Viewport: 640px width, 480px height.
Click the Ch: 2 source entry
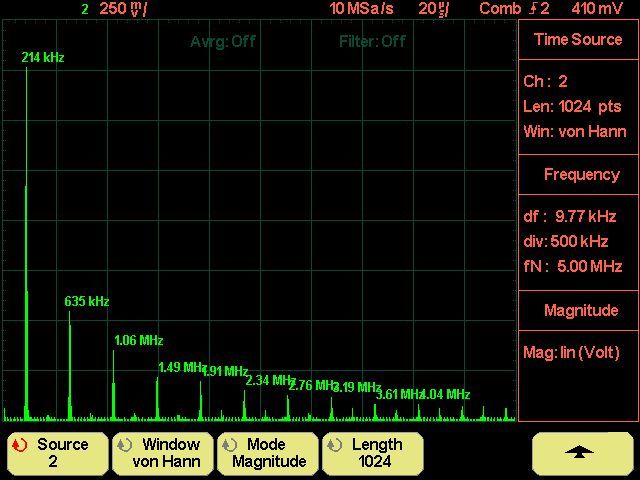(x=545, y=82)
